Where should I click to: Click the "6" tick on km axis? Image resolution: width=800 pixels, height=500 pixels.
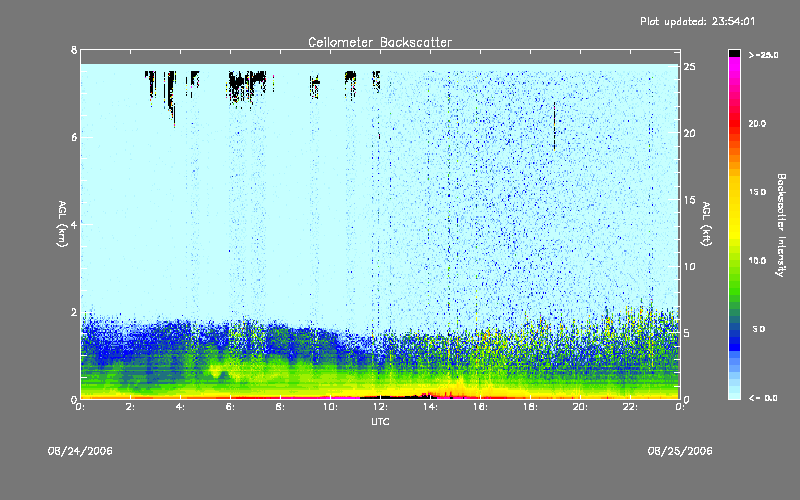[74, 137]
